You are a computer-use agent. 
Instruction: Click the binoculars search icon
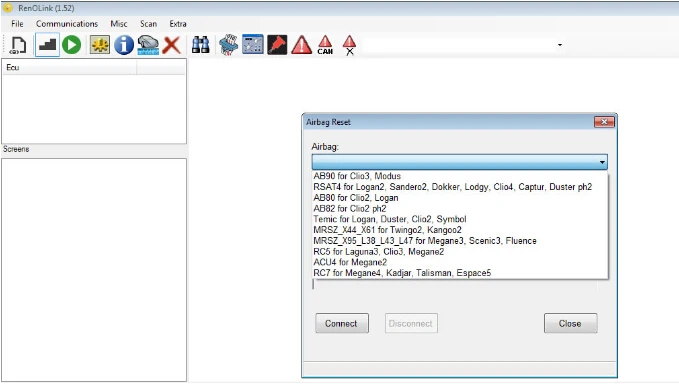[200, 45]
